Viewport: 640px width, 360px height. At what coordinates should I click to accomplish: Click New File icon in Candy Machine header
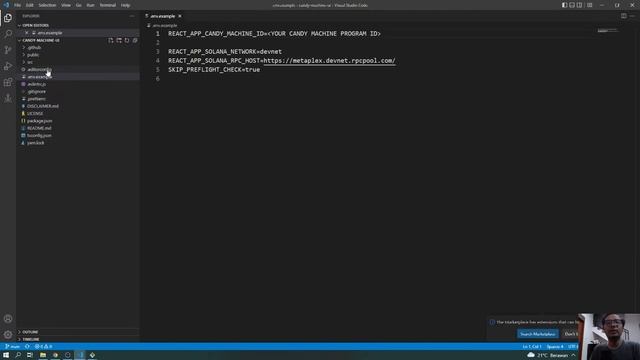(111, 40)
